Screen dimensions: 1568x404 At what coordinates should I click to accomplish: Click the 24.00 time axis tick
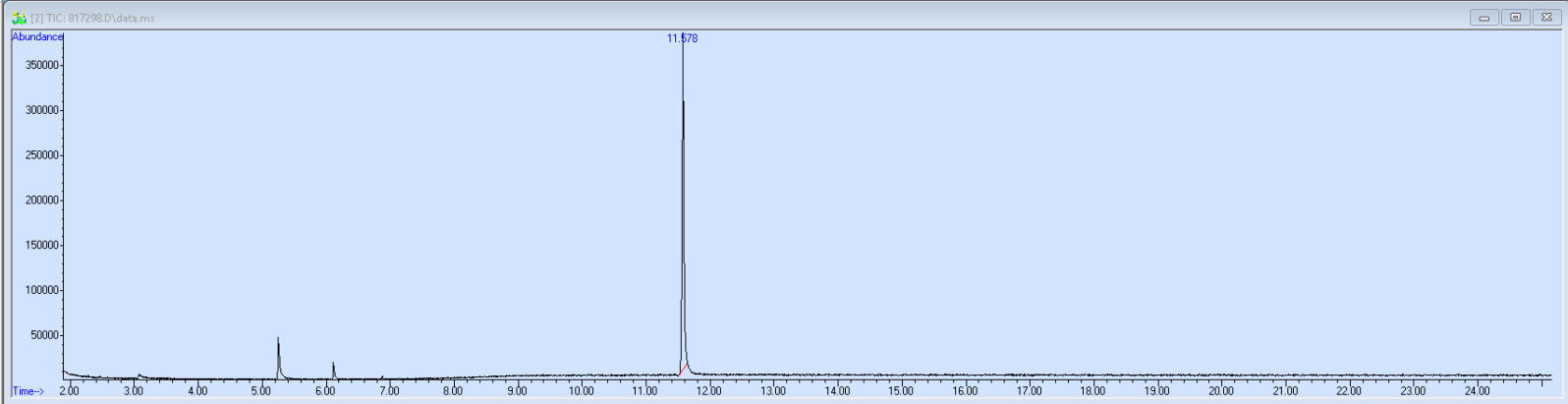[x=1477, y=391]
